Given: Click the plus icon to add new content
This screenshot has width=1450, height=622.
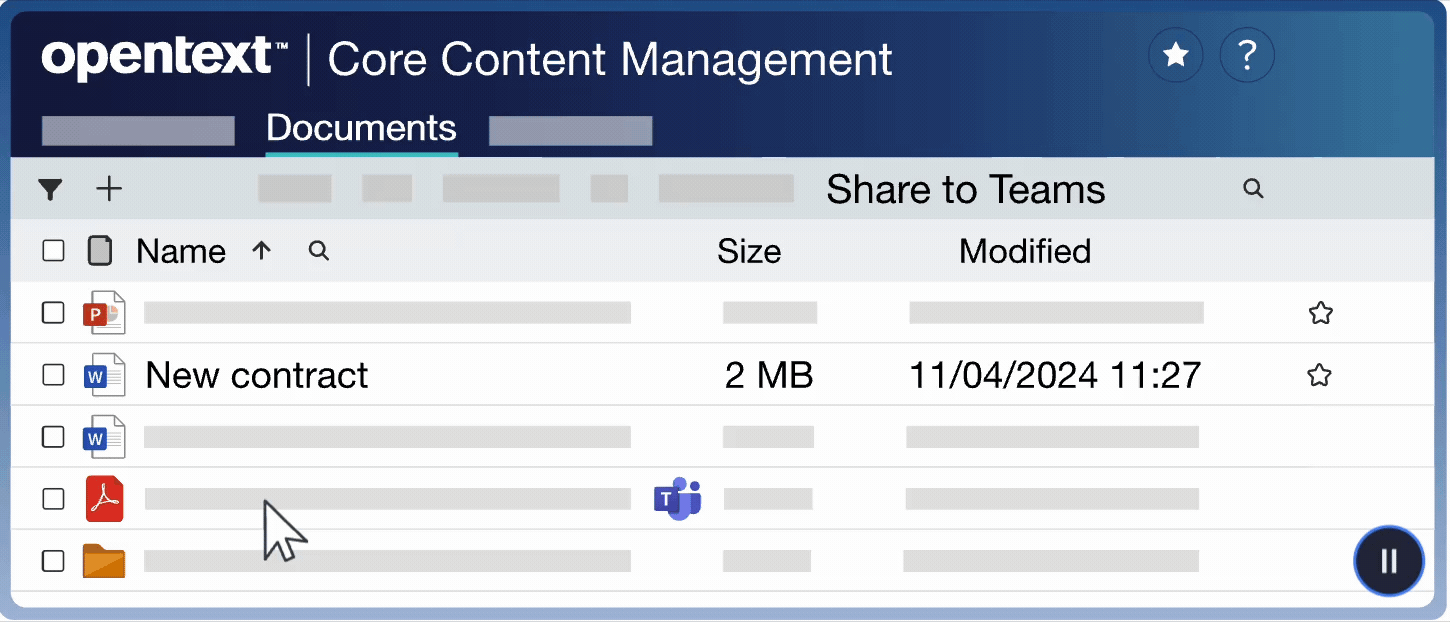Looking at the screenshot, I should [109, 189].
